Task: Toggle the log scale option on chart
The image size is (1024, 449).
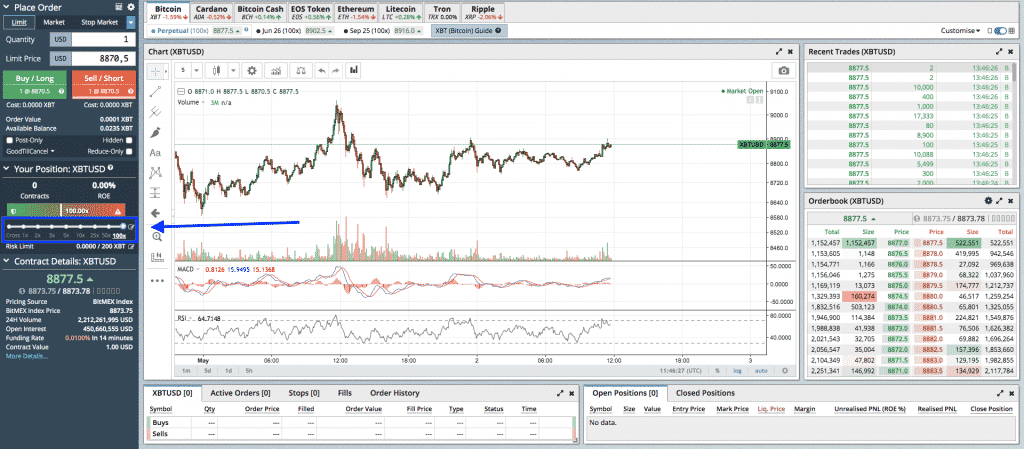Action: (737, 370)
